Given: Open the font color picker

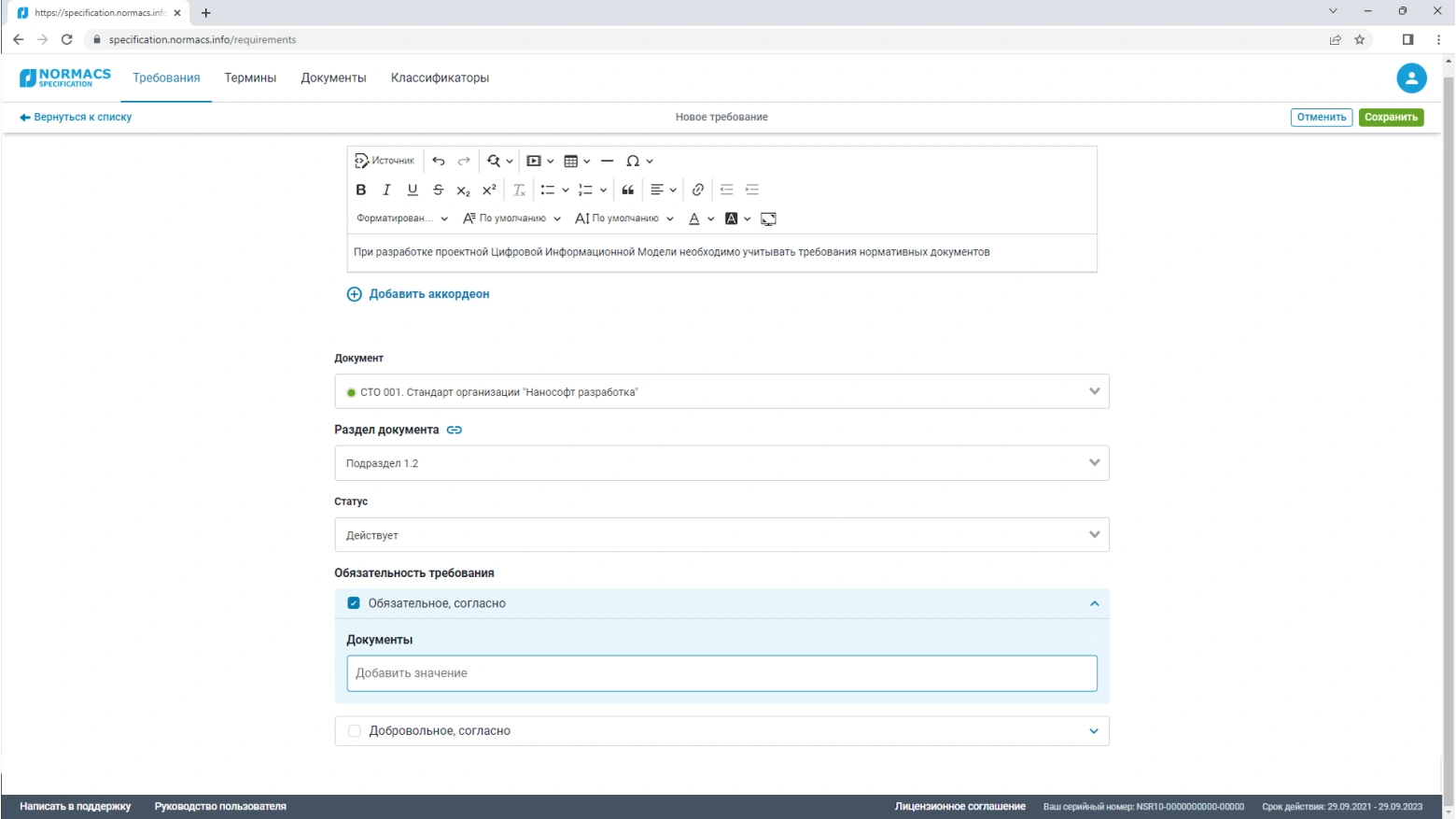Looking at the screenshot, I should (694, 219).
